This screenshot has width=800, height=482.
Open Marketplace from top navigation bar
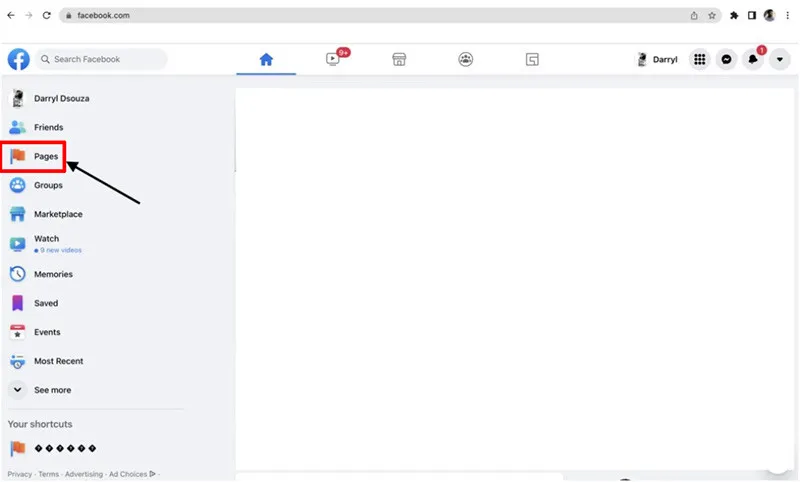coord(399,59)
